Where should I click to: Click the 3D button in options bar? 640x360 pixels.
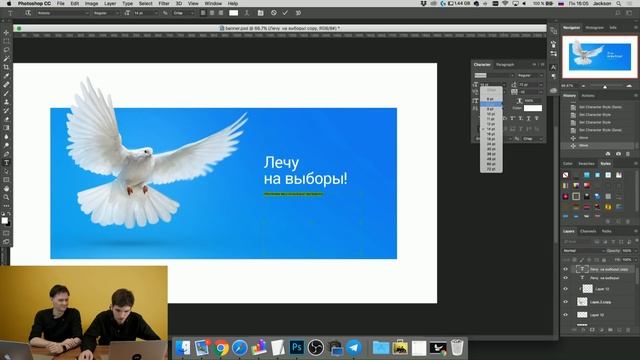(298, 13)
